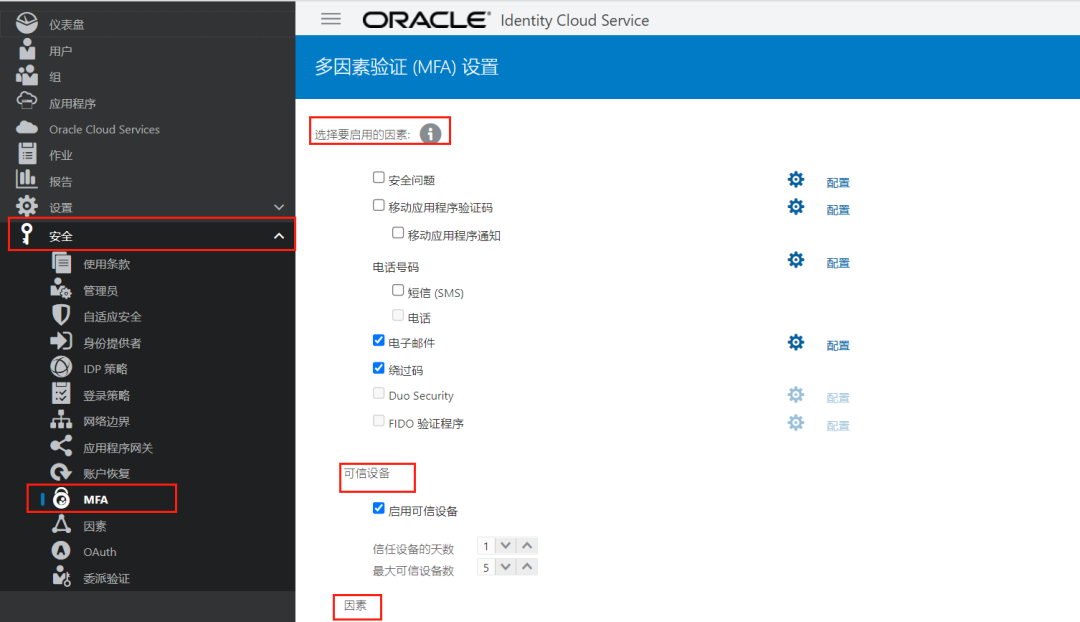Image resolution: width=1080 pixels, height=622 pixels.
Task: Click the settings (设置) gear icon in sidebar
Action: [27, 206]
